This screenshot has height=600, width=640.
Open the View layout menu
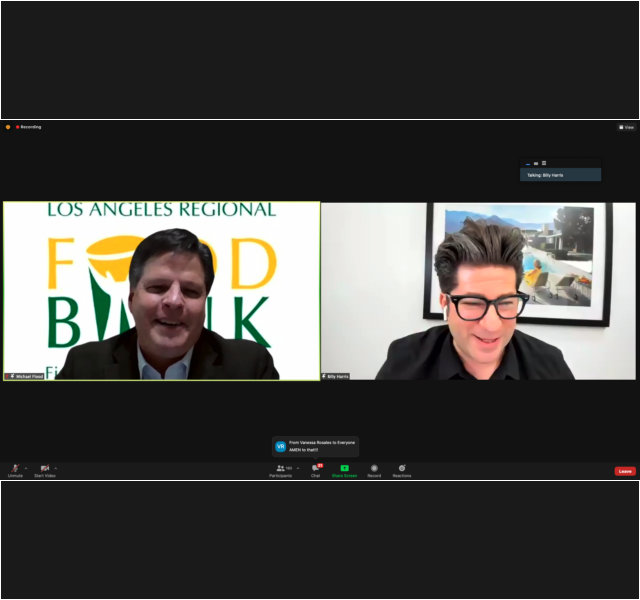coord(627,127)
